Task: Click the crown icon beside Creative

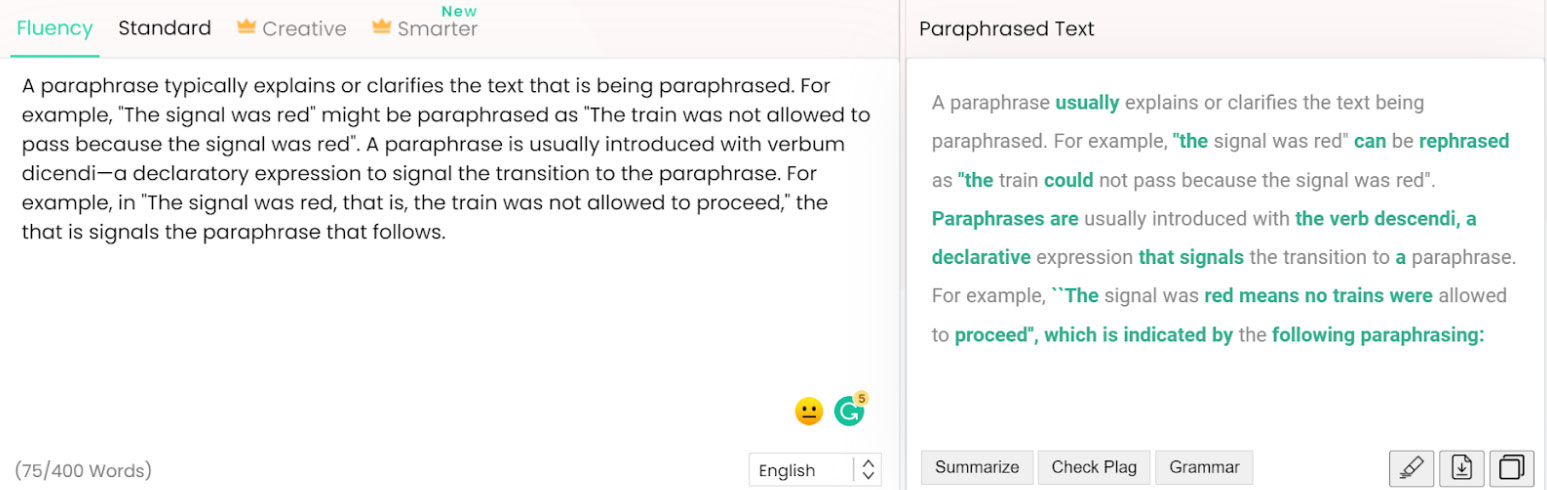Action: (x=246, y=28)
